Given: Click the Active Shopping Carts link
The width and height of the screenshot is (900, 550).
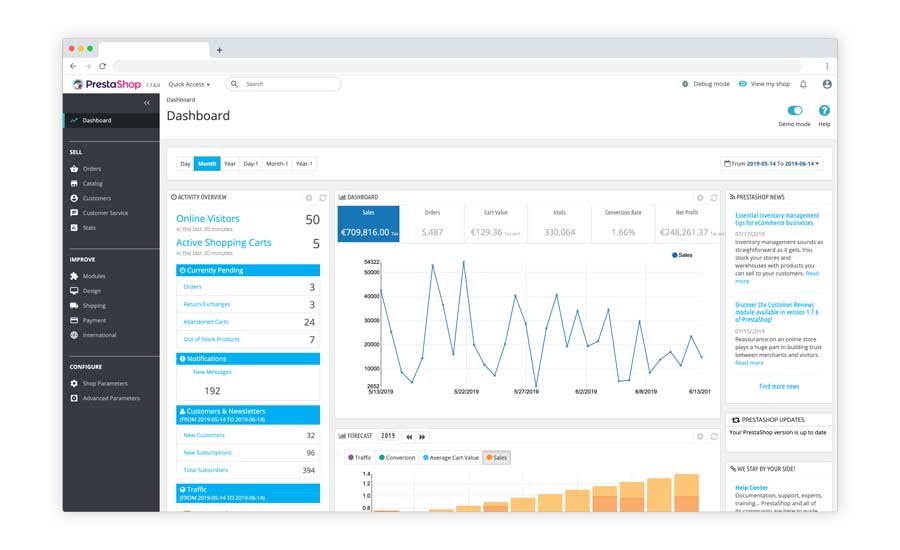Looking at the screenshot, I should click(224, 243).
